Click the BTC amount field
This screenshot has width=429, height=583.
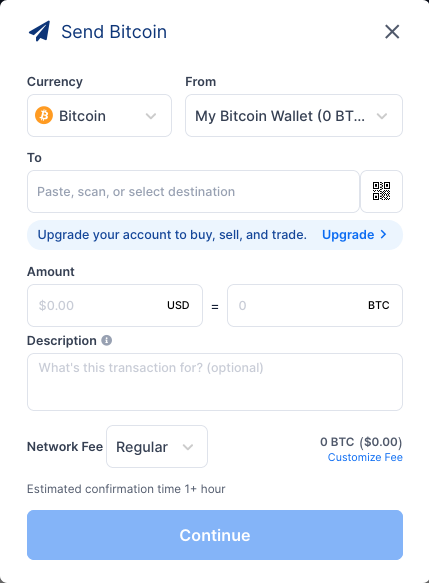click(315, 306)
